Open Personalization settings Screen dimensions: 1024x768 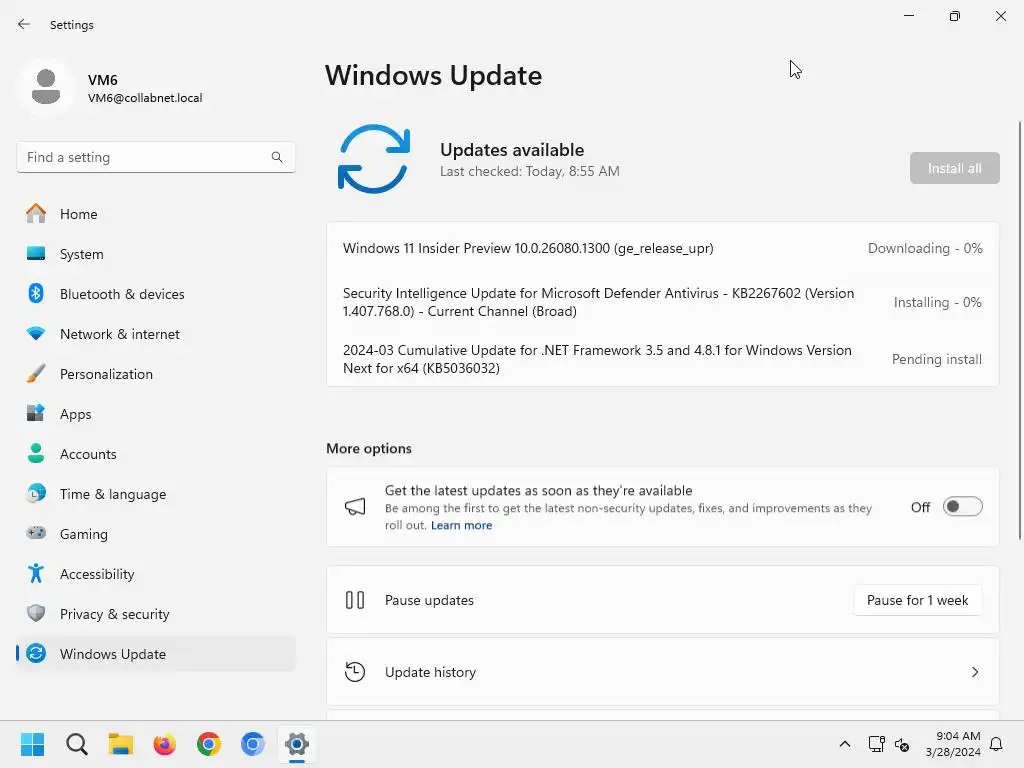[155, 374]
